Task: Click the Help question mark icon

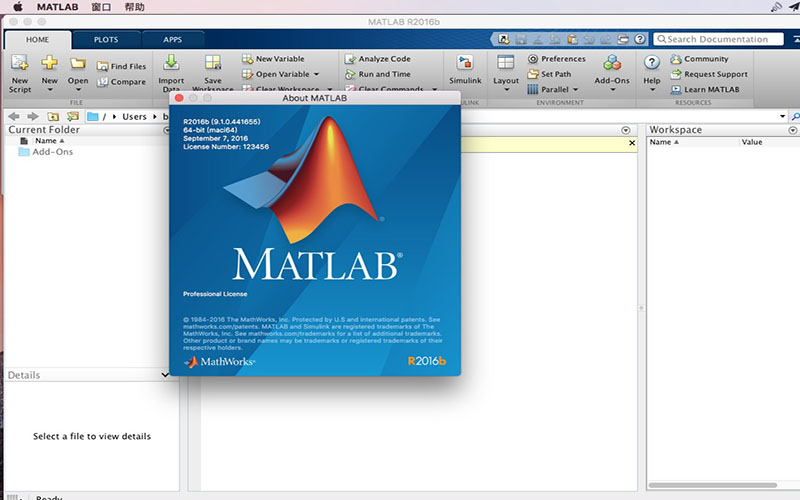Action: (652, 63)
